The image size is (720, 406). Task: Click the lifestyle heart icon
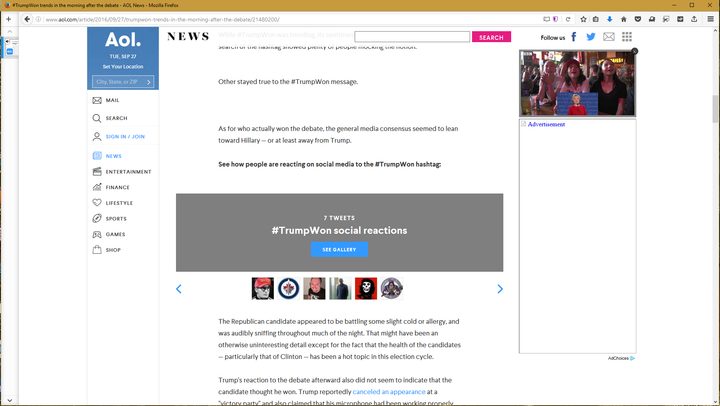pyautogui.click(x=97, y=203)
